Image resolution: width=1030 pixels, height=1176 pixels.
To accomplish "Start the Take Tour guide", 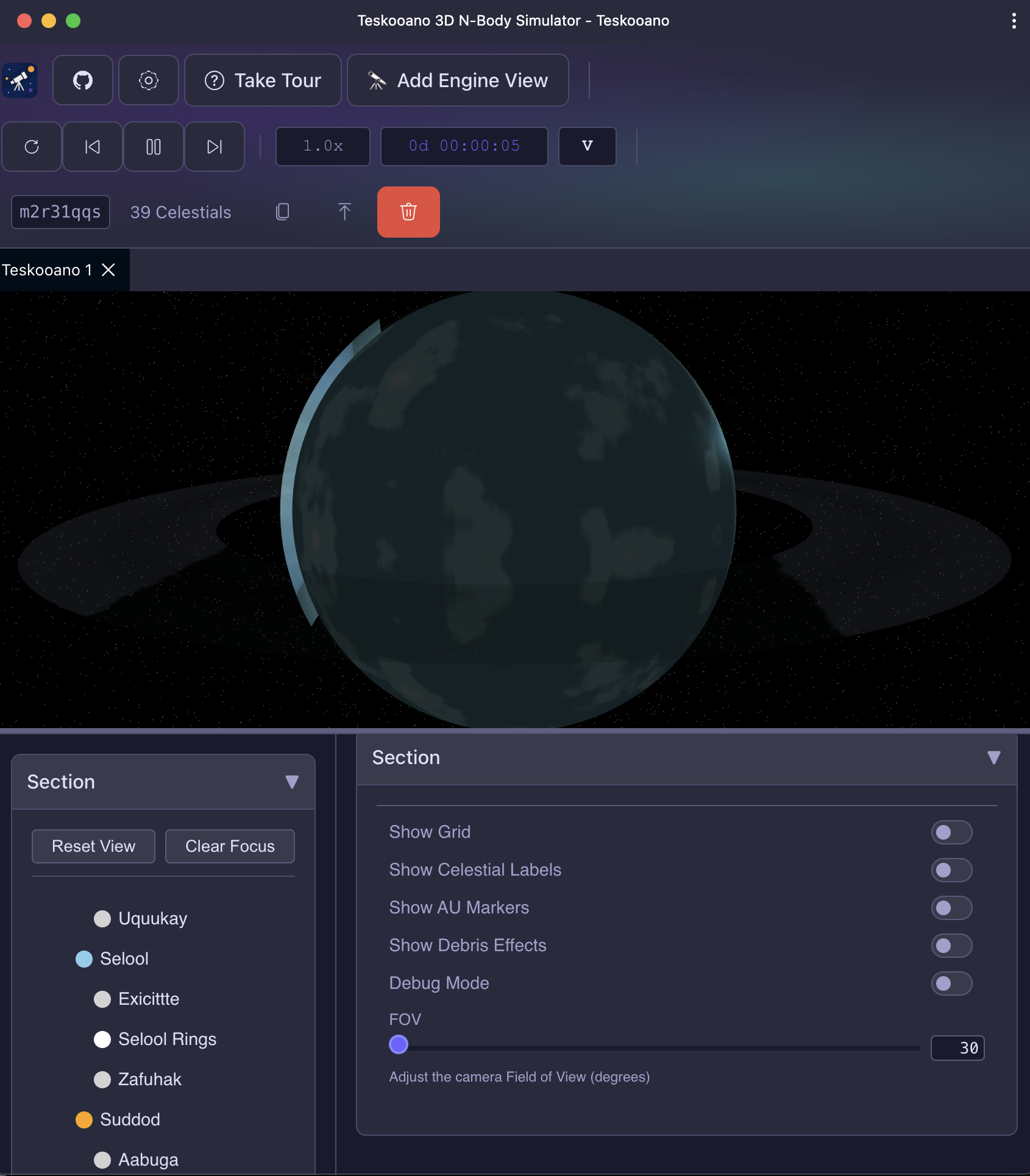I will click(263, 80).
